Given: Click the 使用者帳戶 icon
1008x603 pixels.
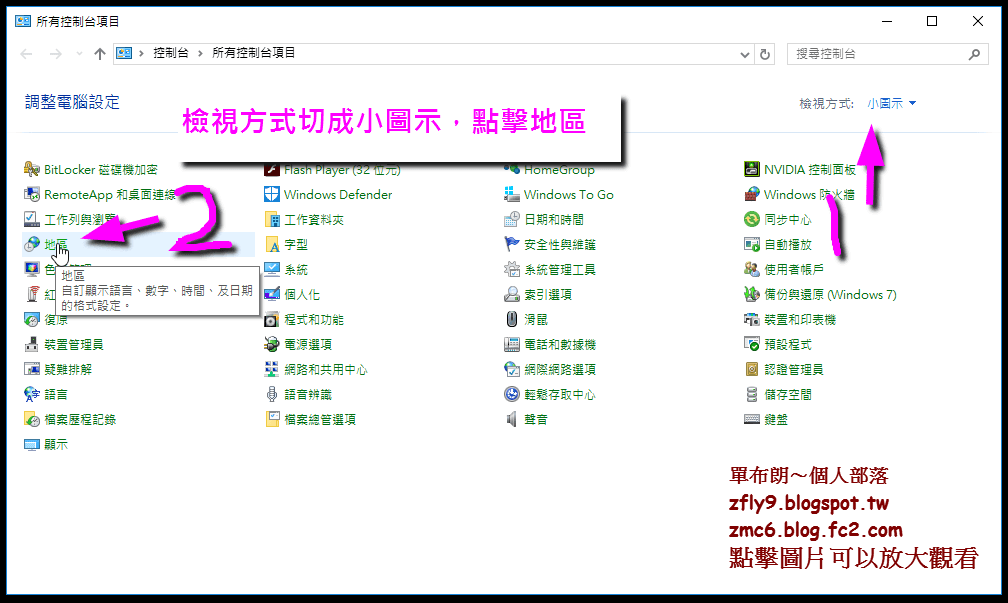Looking at the screenshot, I should pos(752,269).
